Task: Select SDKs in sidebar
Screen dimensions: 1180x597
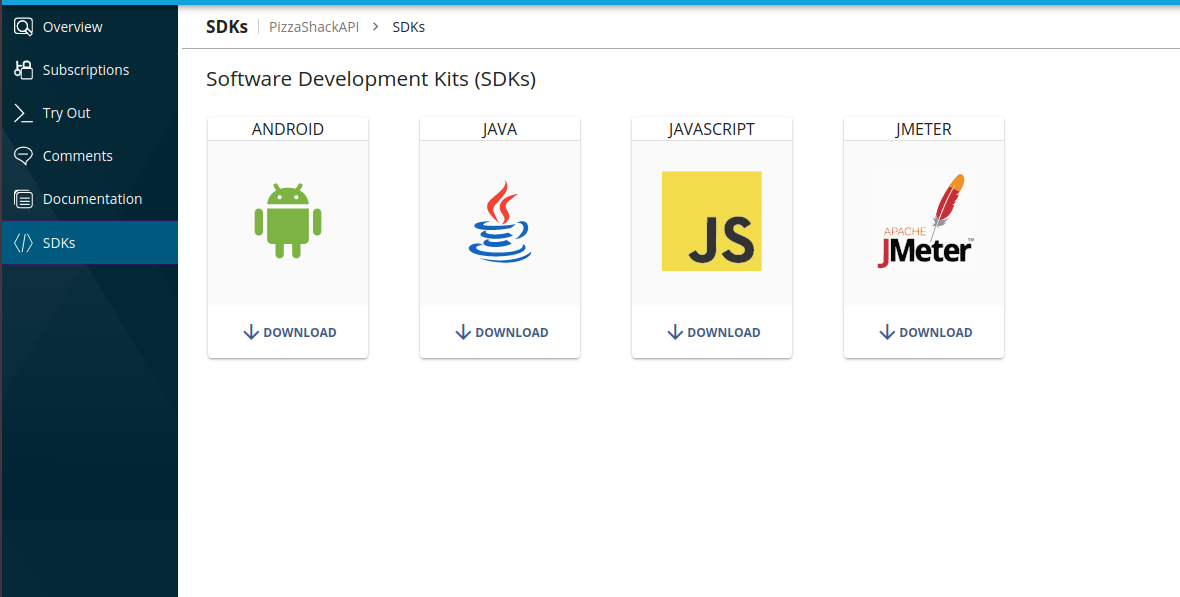Action: tap(90, 242)
